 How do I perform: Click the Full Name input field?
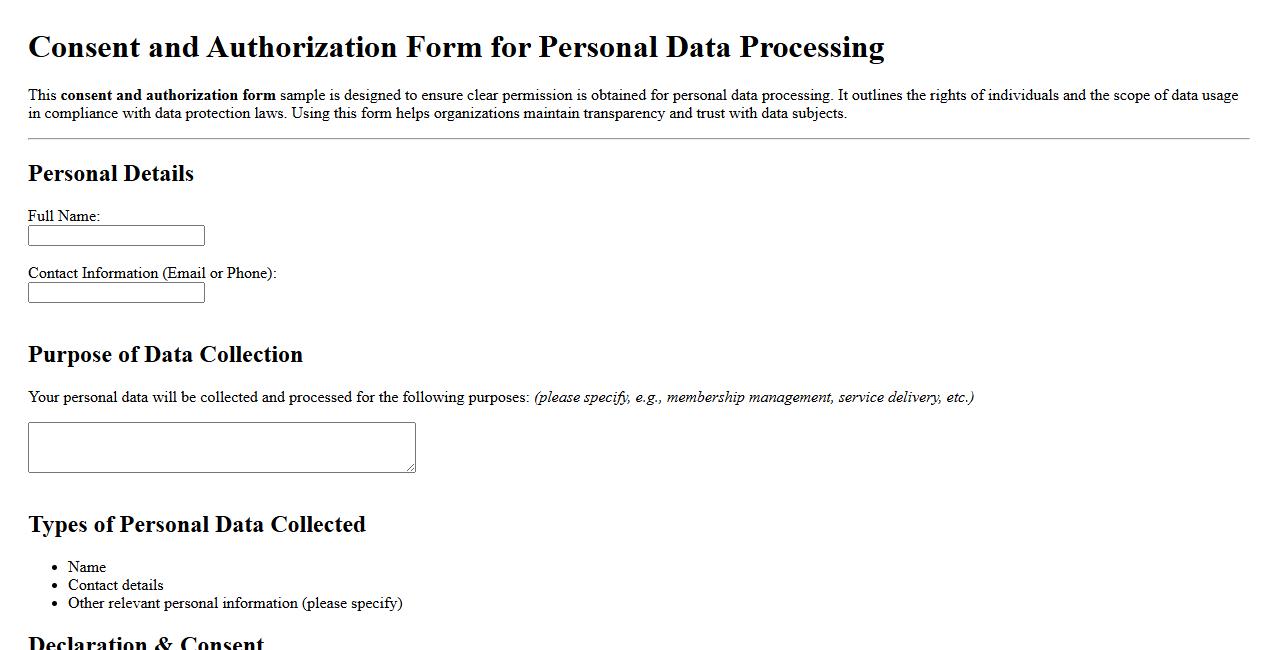pyautogui.click(x=116, y=235)
